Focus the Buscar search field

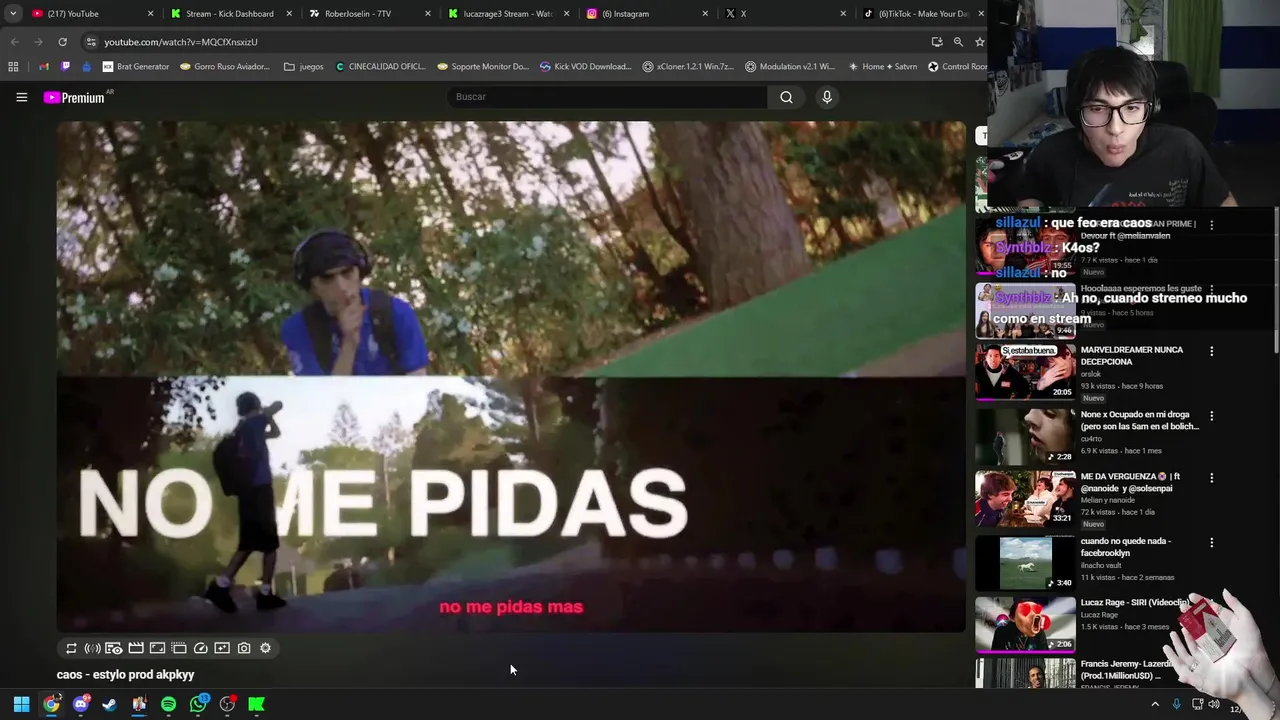pyautogui.click(x=607, y=97)
